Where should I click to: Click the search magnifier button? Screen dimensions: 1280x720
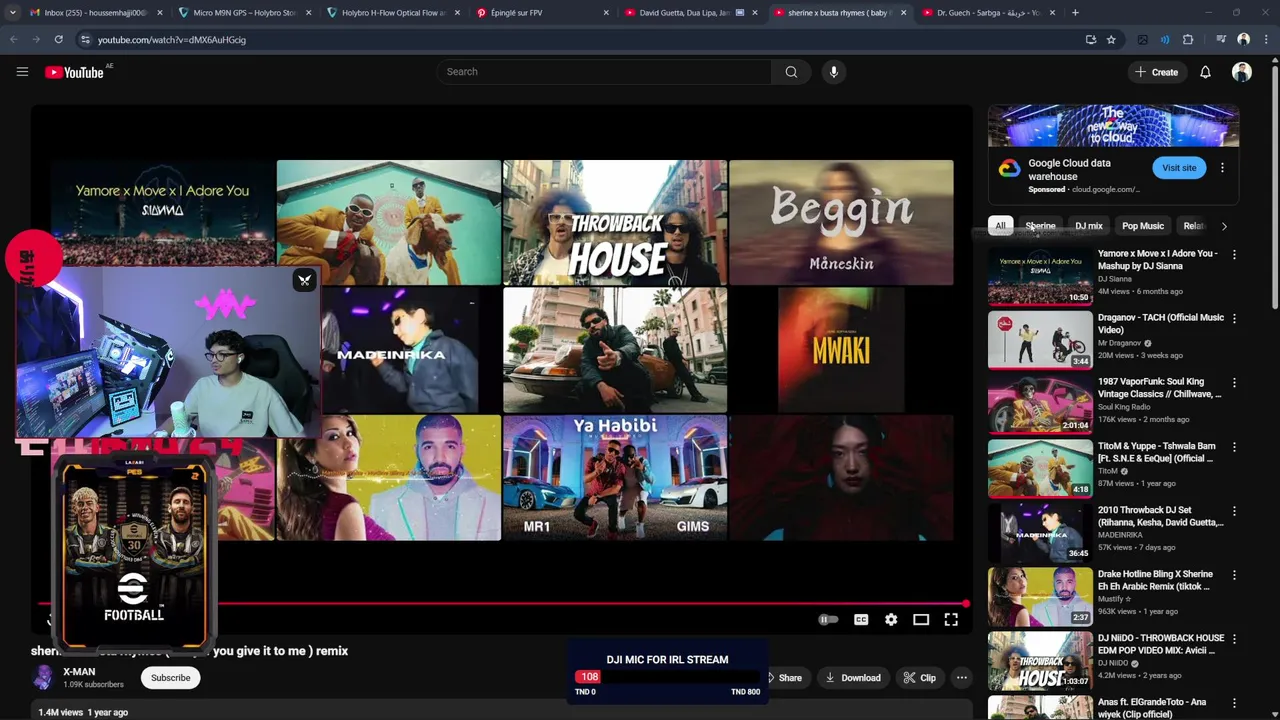(791, 72)
